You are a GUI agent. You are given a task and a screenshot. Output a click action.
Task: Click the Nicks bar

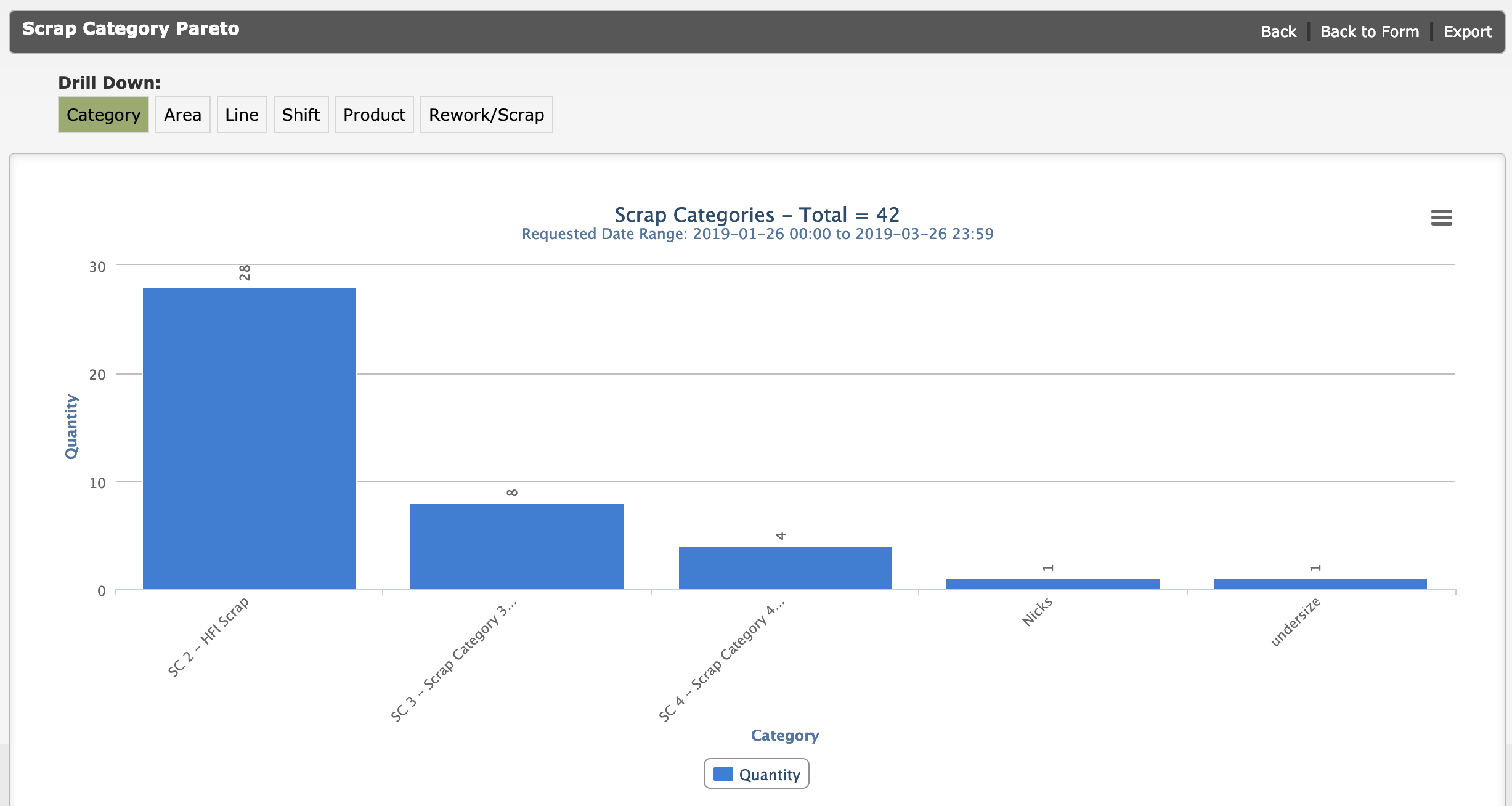click(x=1053, y=584)
